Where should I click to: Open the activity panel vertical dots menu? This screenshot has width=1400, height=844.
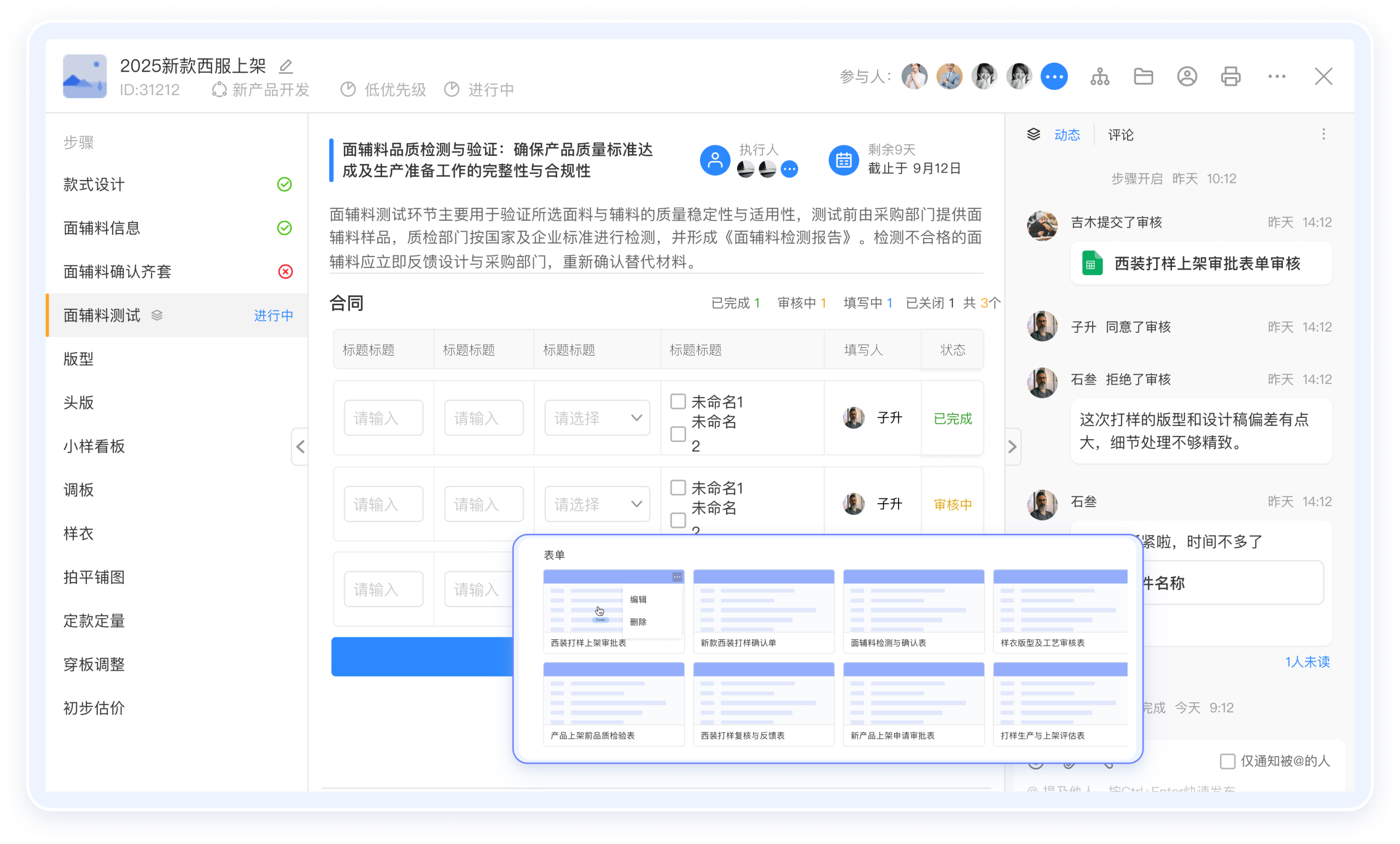(1323, 134)
